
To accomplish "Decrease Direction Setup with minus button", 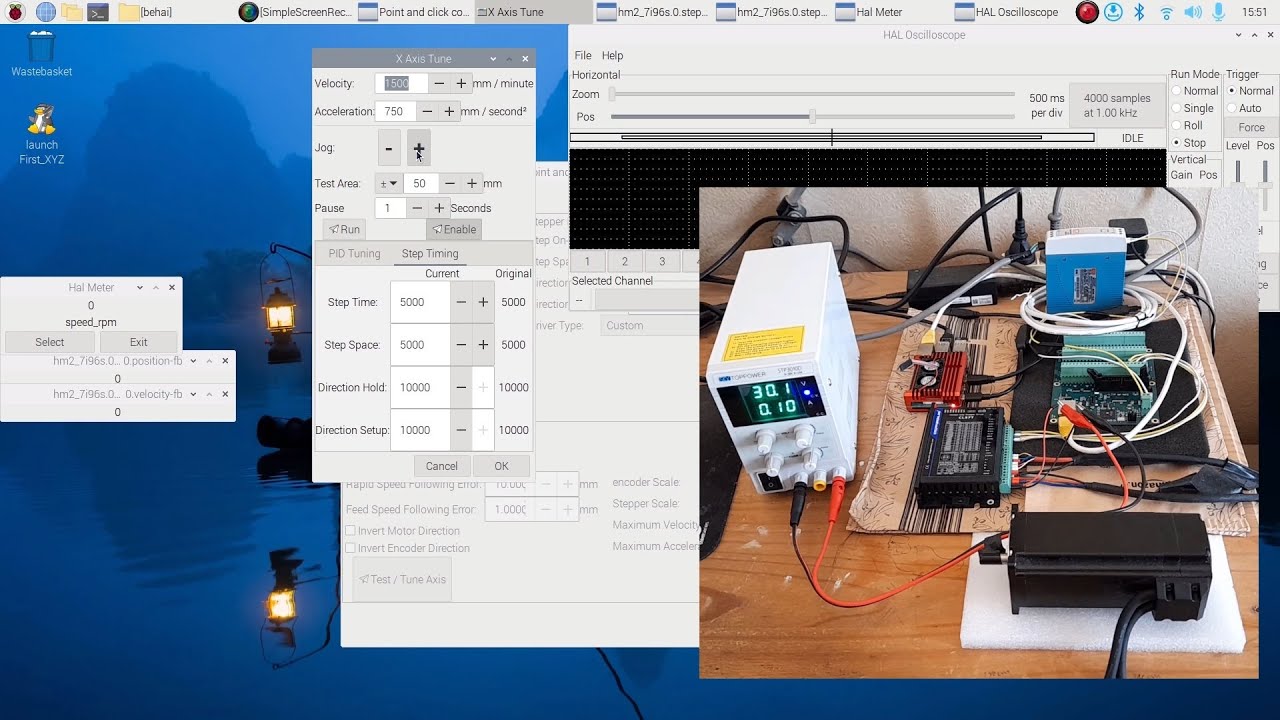I will (461, 431).
